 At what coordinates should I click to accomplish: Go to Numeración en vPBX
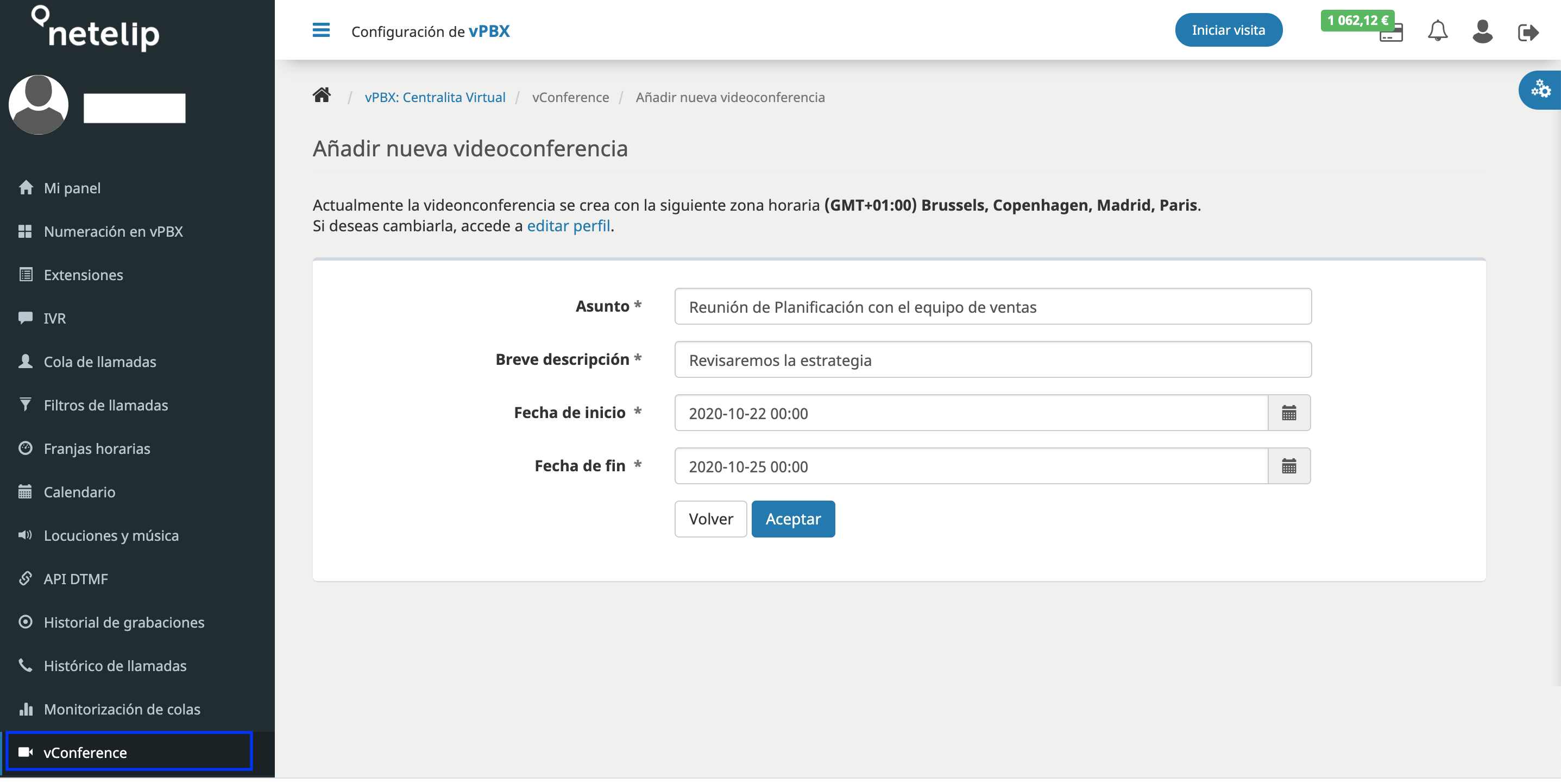coord(137,231)
